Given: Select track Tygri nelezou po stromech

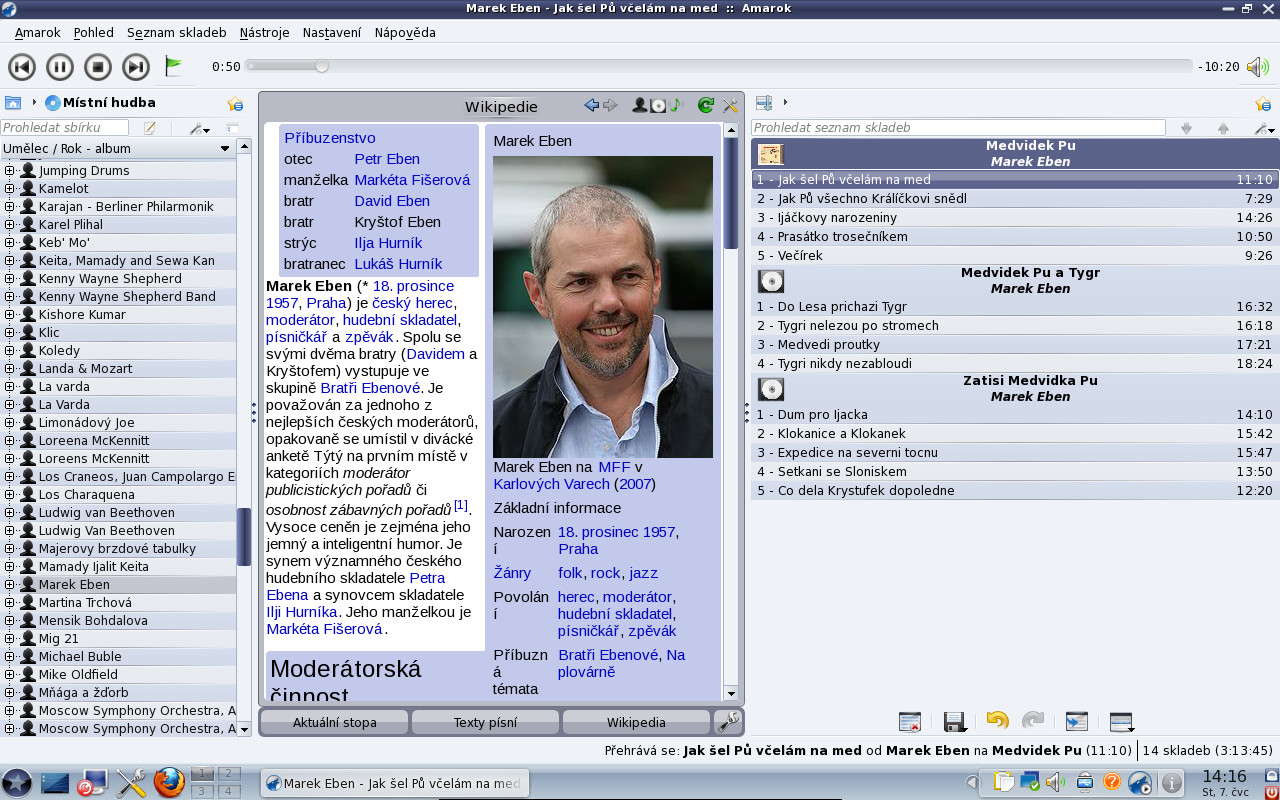Looking at the screenshot, I should coord(1015,326).
